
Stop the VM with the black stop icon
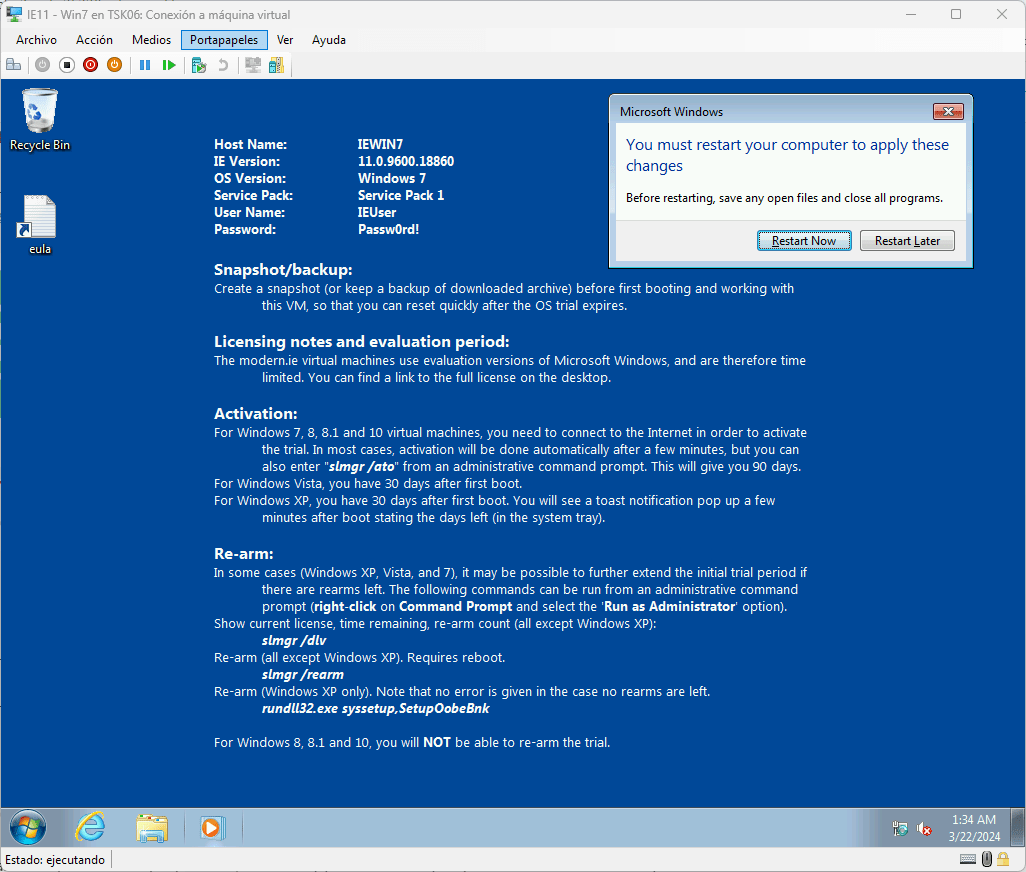tap(66, 64)
